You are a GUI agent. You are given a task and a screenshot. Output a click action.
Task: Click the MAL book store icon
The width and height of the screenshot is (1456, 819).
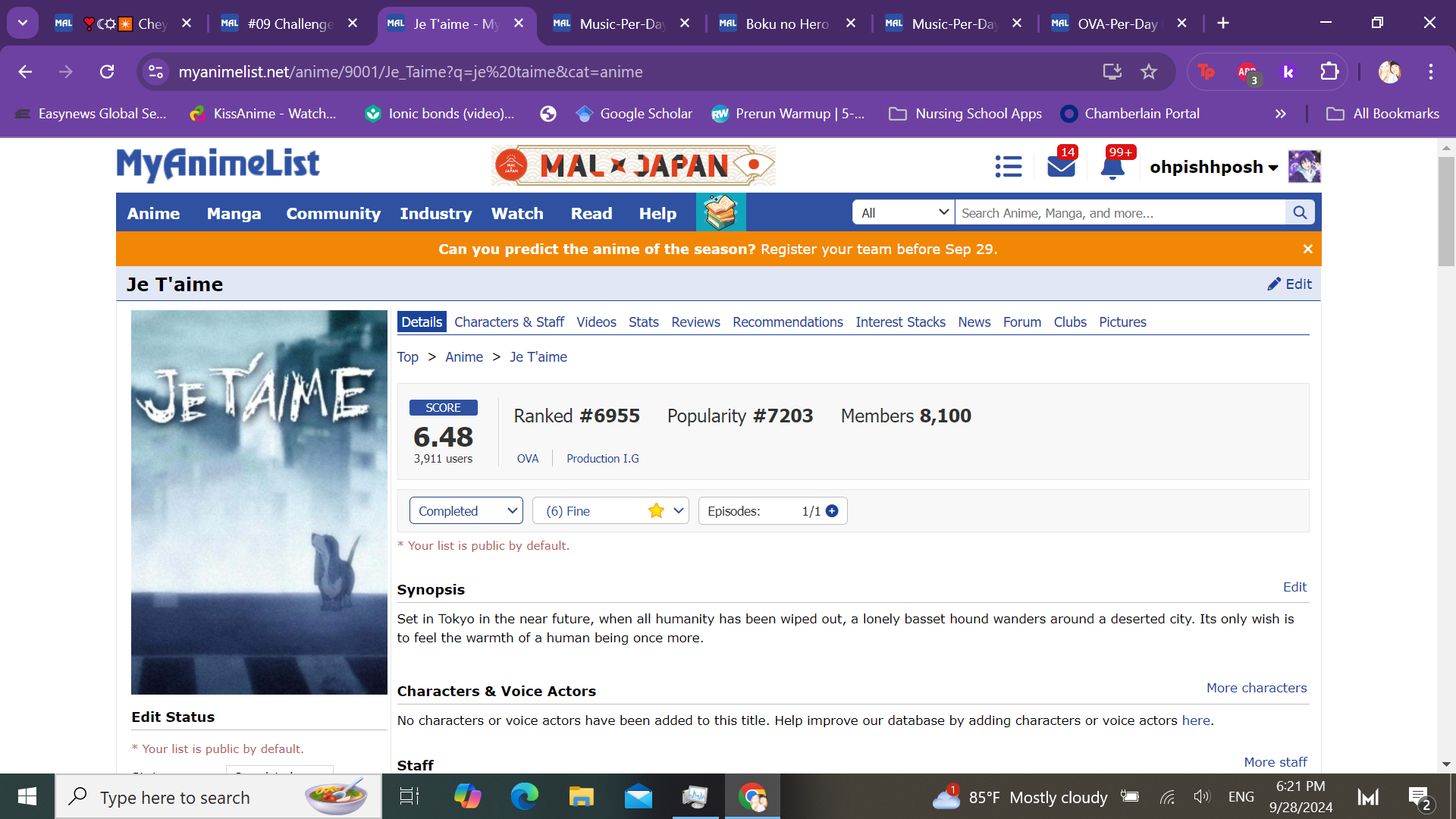point(720,212)
